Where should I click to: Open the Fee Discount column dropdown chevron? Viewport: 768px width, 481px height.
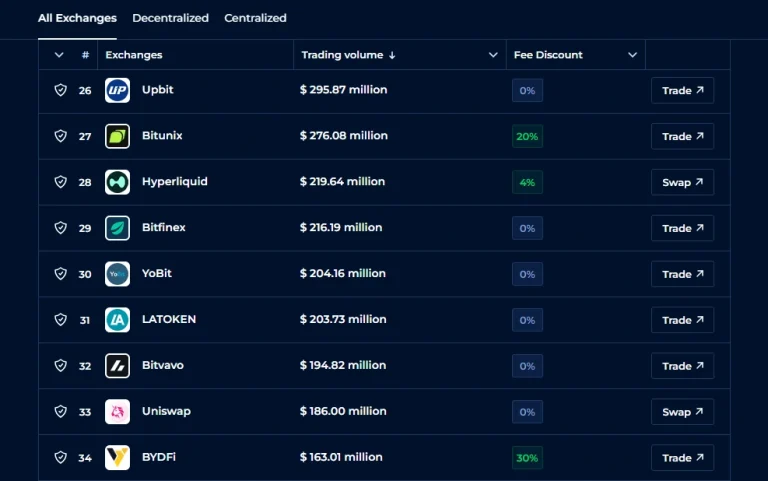[x=632, y=55]
